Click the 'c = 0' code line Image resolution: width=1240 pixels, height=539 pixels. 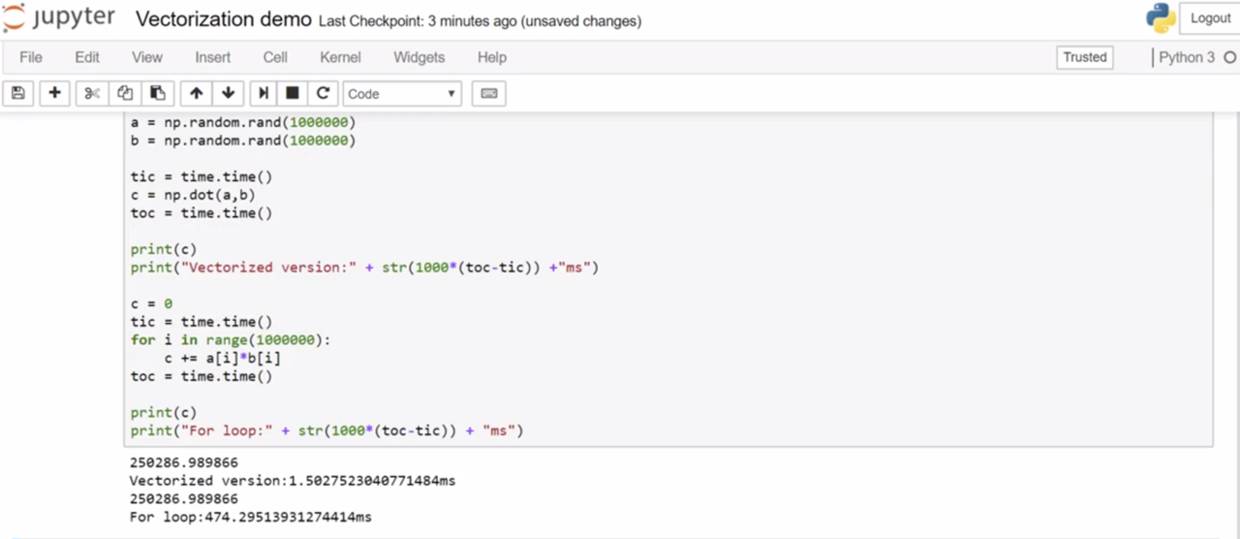click(x=151, y=303)
